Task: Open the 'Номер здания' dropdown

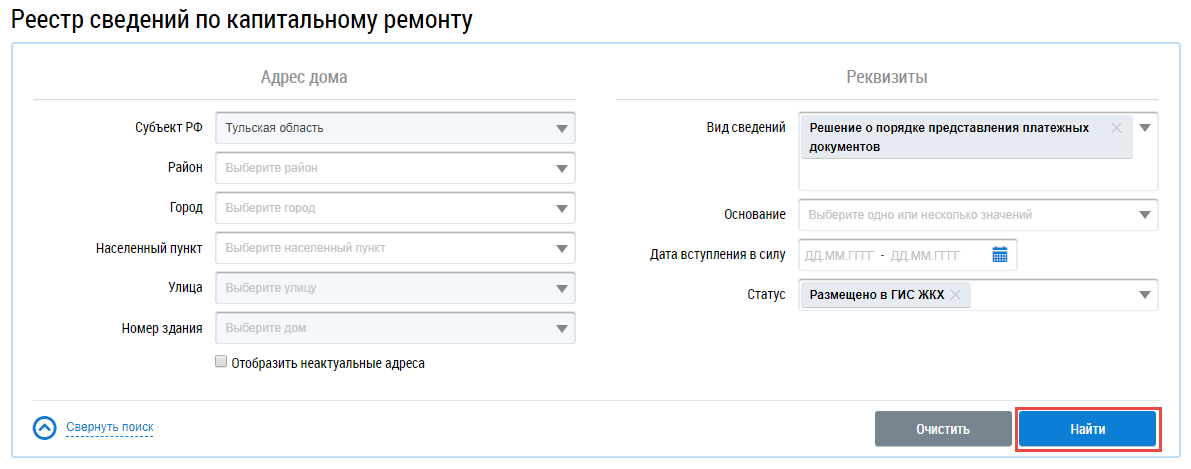Action: 562,329
